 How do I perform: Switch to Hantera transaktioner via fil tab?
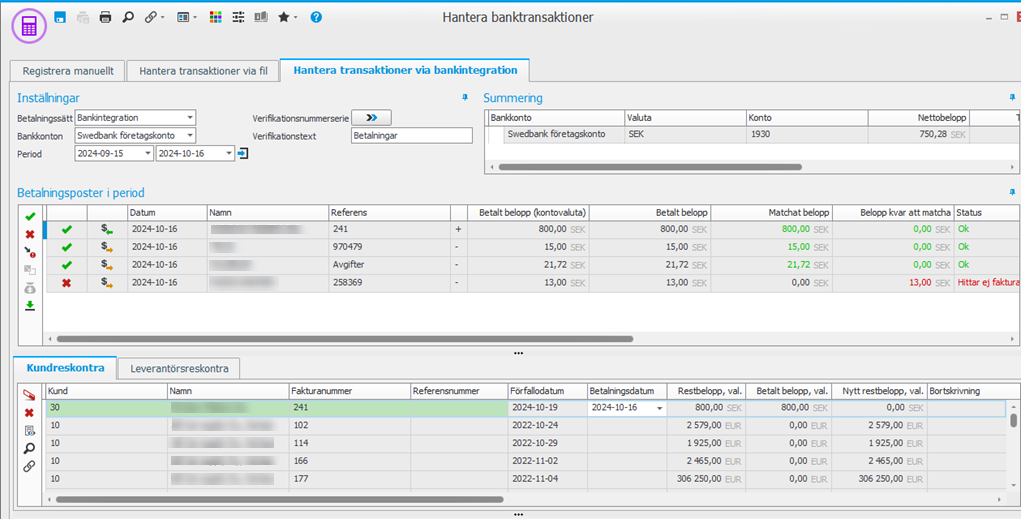click(x=203, y=71)
